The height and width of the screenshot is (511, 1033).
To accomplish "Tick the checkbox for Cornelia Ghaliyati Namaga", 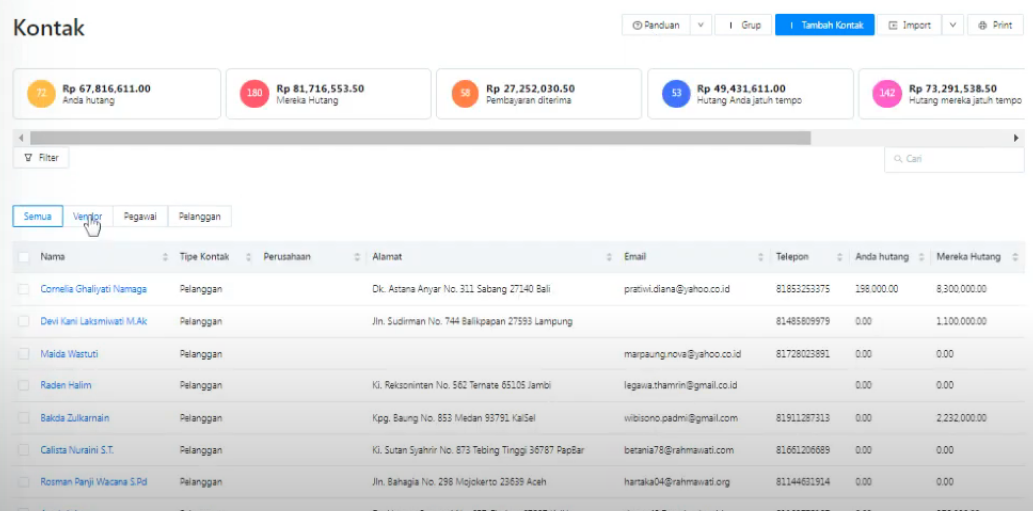I will pyautogui.click(x=24, y=289).
